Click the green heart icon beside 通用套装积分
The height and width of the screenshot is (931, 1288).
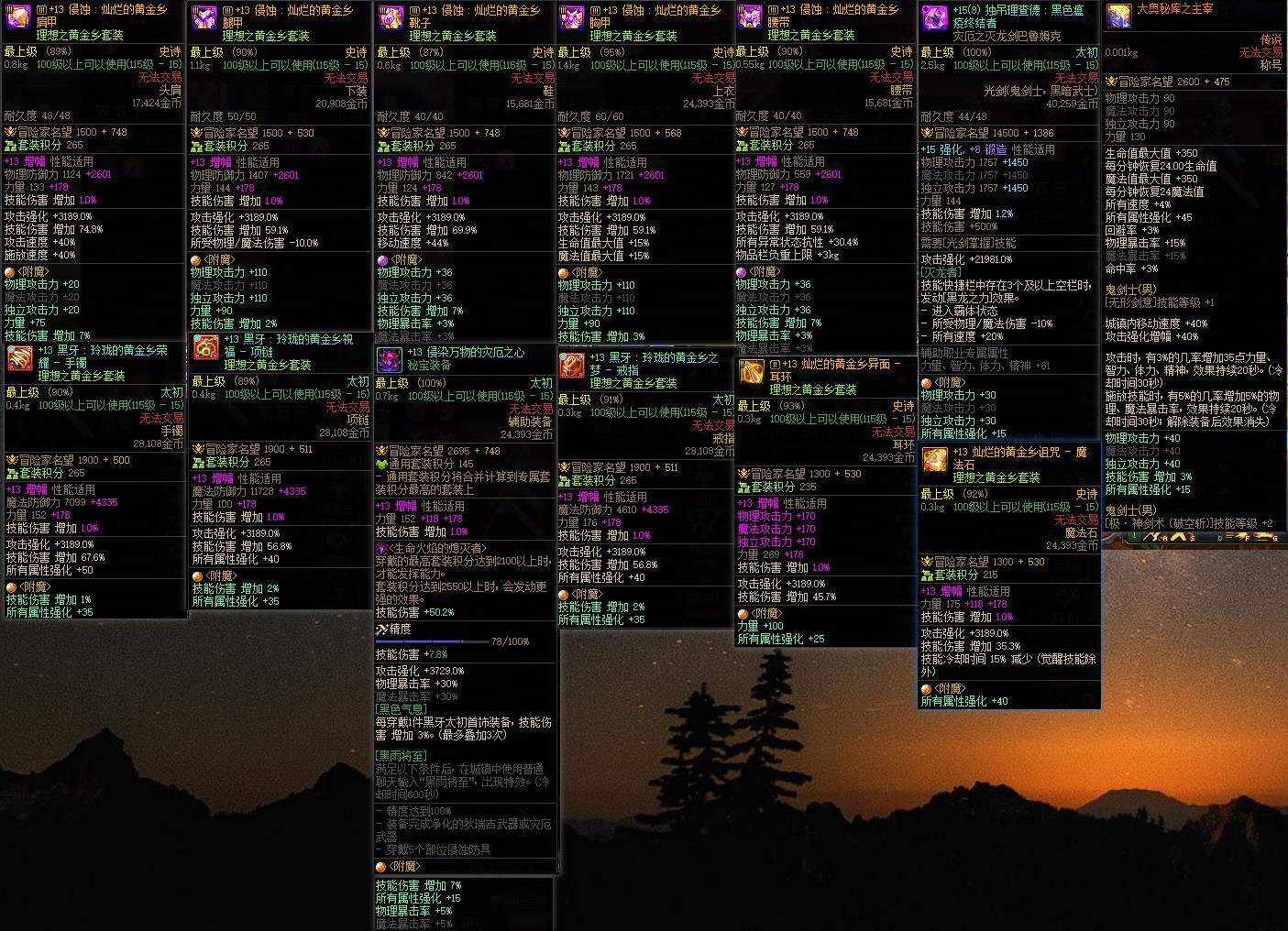[x=382, y=465]
